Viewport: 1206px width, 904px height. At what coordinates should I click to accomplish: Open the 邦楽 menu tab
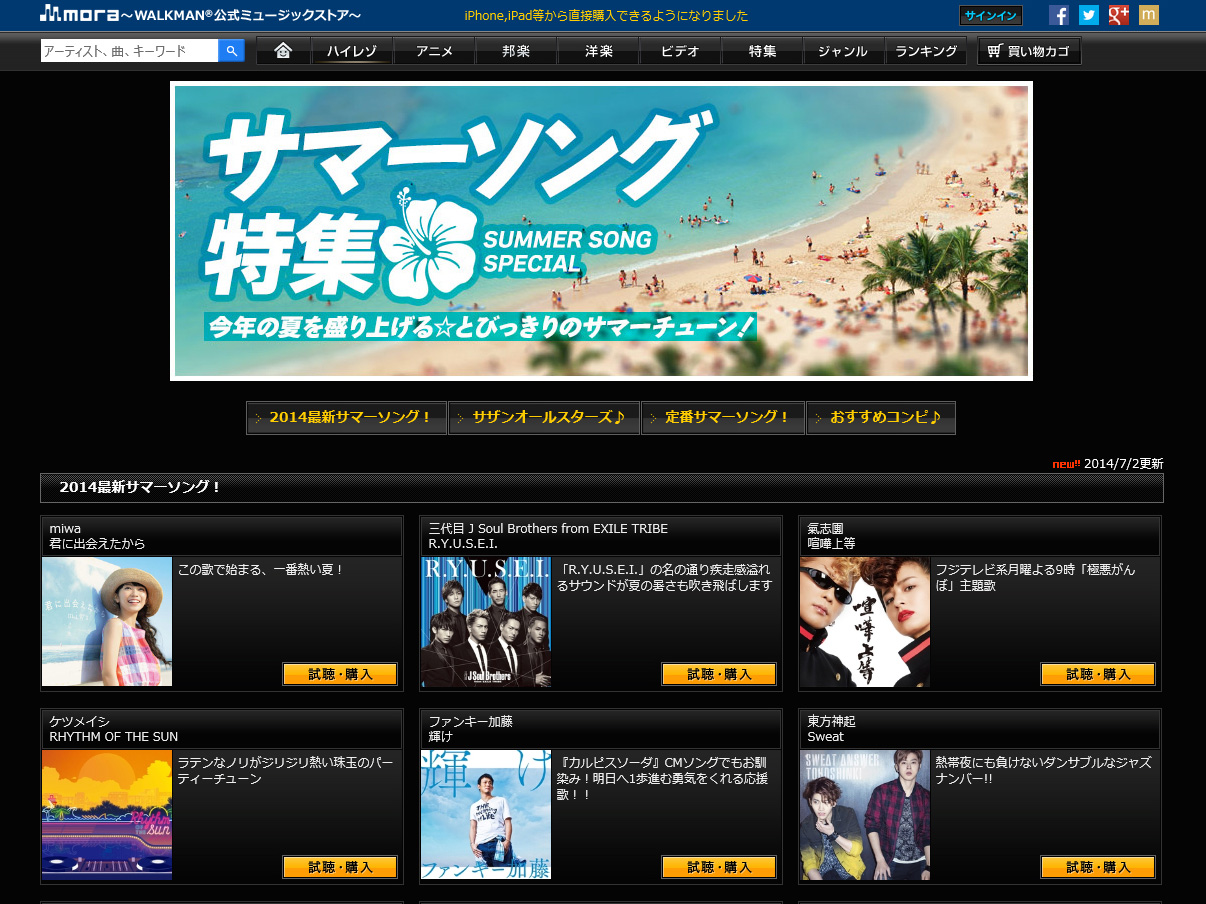click(x=516, y=51)
